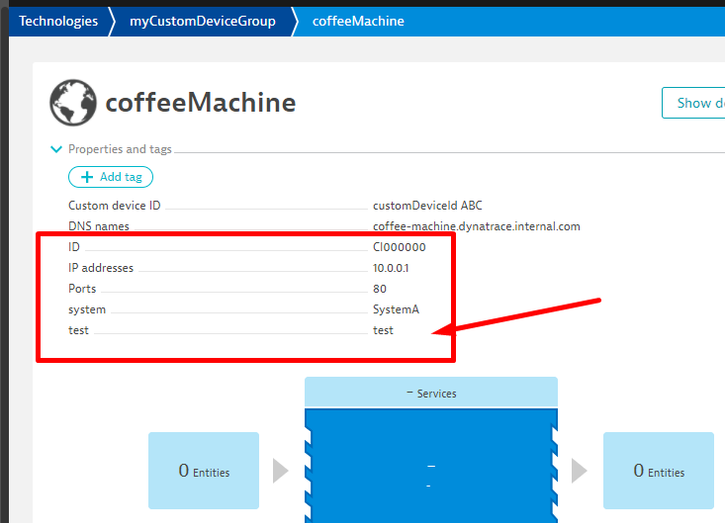The width and height of the screenshot is (725, 523).
Task: Open the Technologies breadcrumb
Action: pyautogui.click(x=58, y=21)
